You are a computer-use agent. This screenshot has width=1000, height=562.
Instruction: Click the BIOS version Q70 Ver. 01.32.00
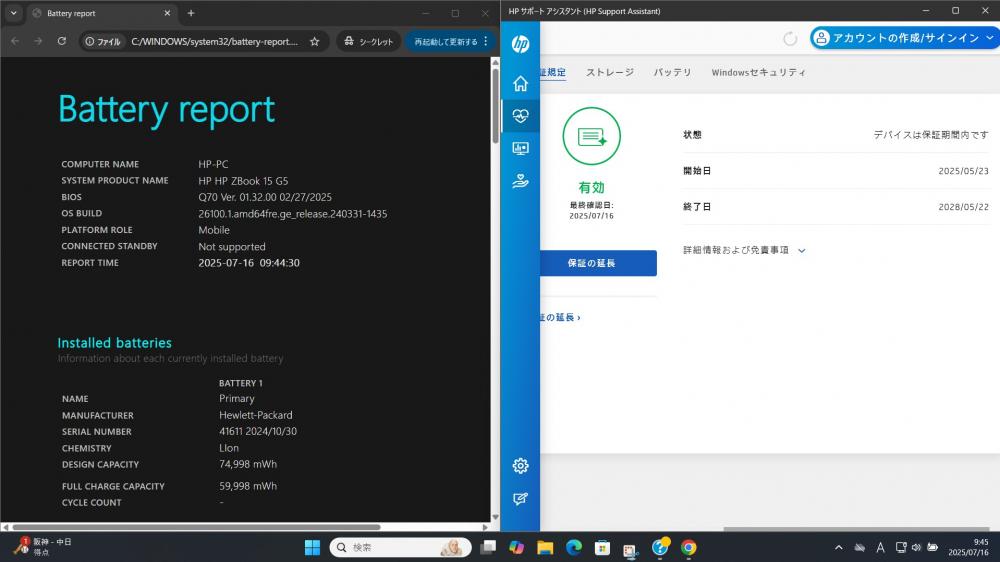265,197
